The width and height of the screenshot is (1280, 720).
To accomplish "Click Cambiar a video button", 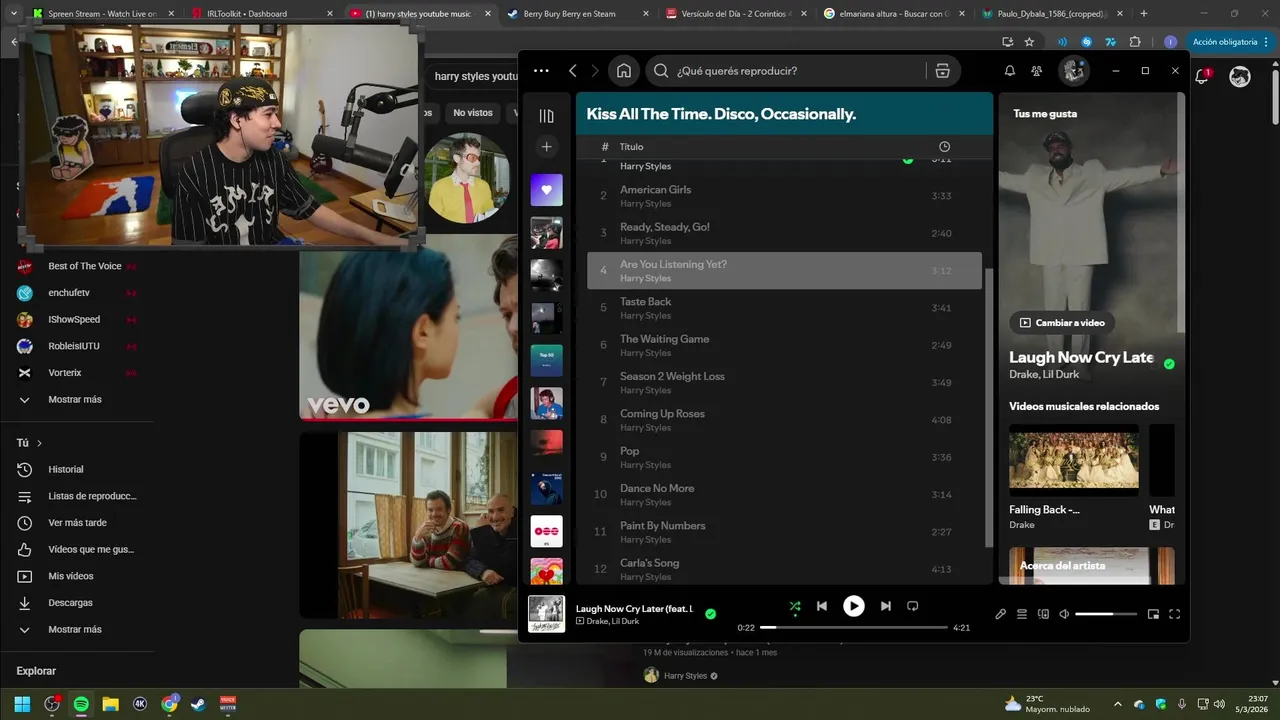I will pyautogui.click(x=1062, y=323).
